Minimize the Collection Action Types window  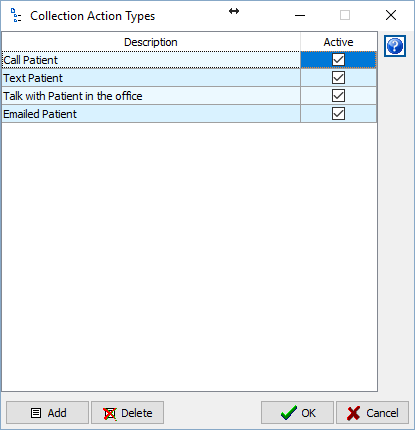click(x=300, y=15)
